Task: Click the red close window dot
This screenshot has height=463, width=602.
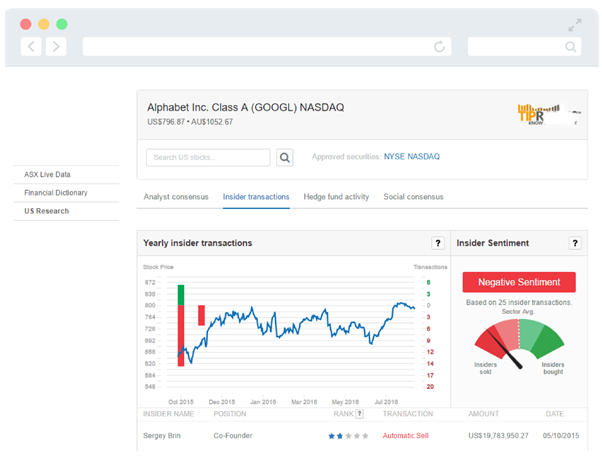Action: point(26,24)
